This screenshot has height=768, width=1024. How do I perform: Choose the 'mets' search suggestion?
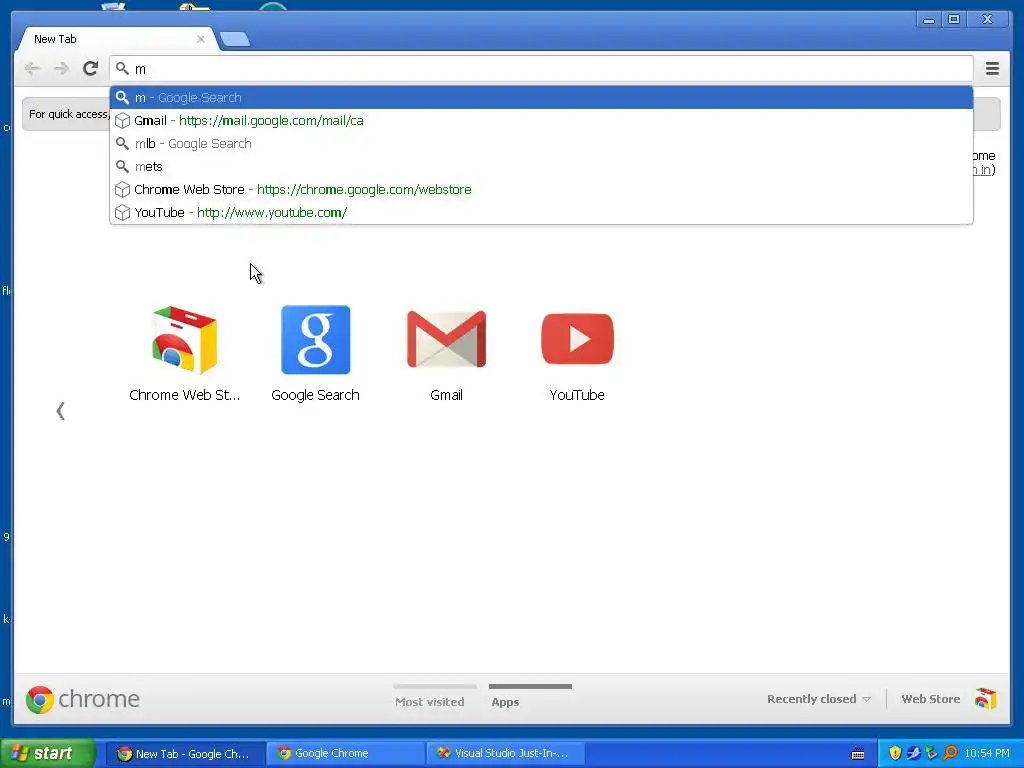tap(541, 167)
